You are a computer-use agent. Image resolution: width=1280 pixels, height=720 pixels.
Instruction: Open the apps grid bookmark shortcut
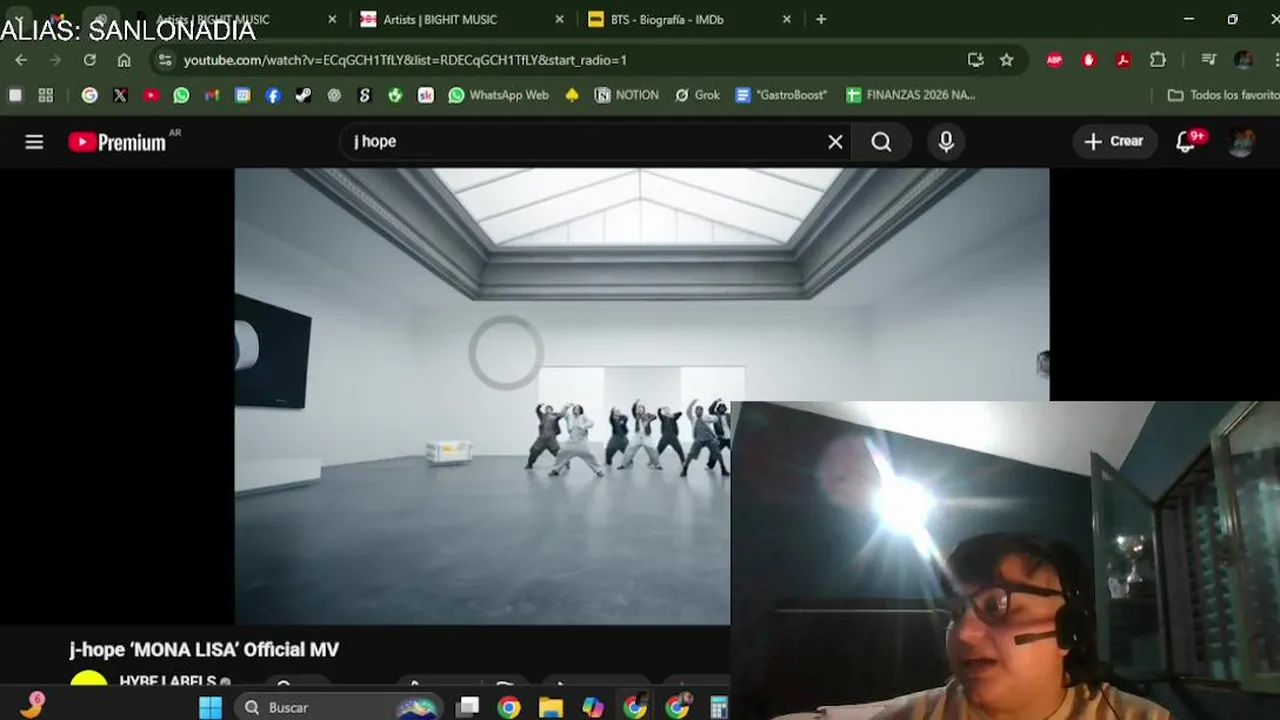(x=45, y=95)
